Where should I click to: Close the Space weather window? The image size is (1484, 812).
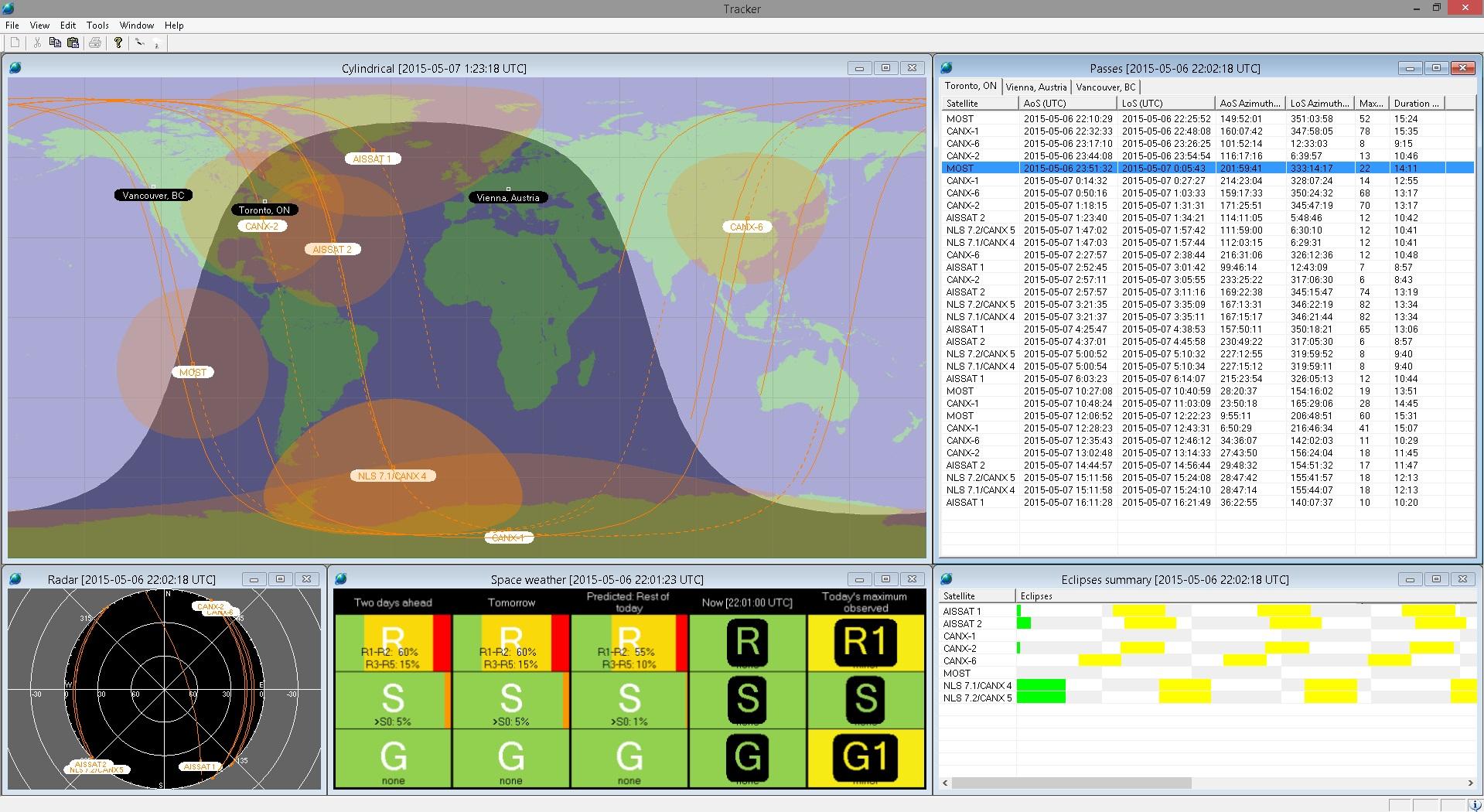[912, 579]
